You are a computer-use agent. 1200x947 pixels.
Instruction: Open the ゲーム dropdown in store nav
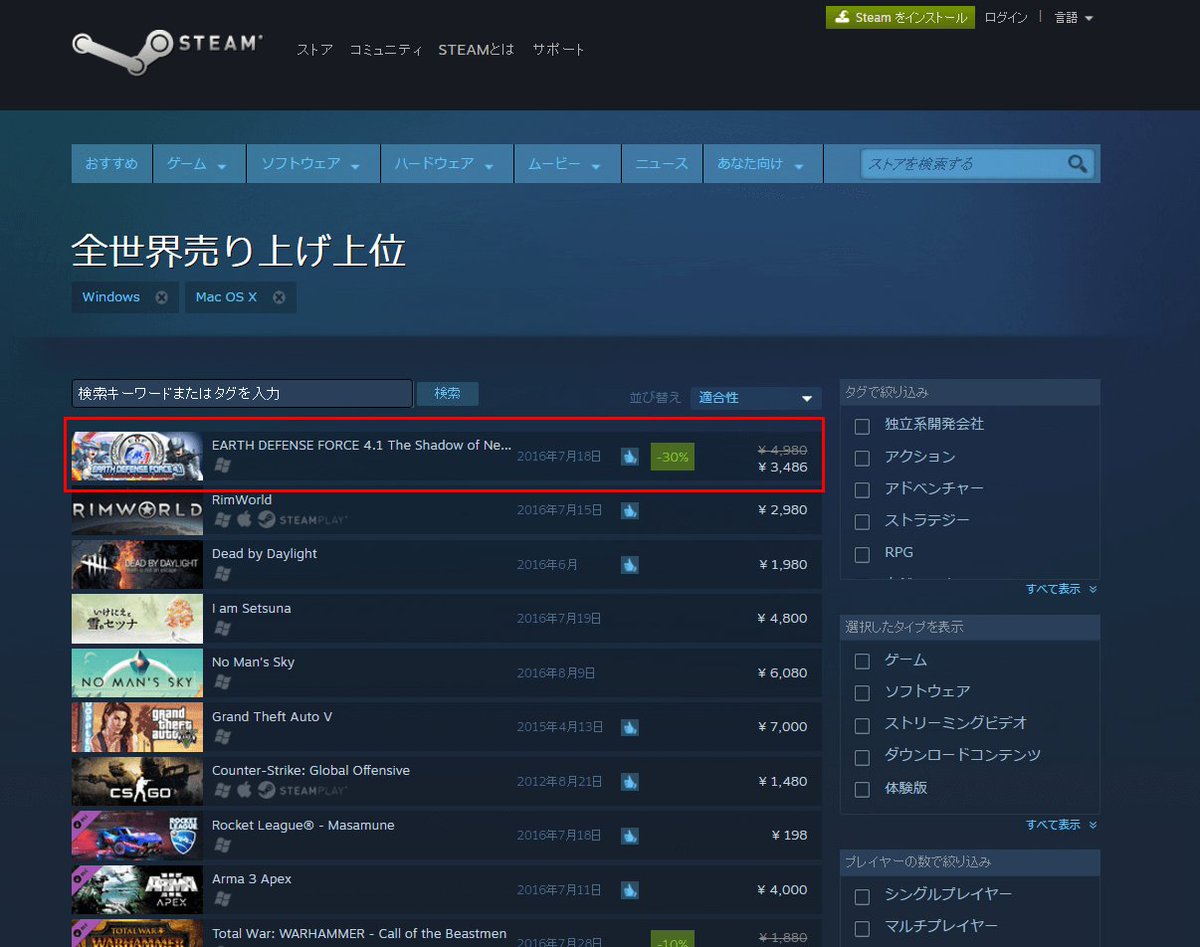(x=199, y=164)
